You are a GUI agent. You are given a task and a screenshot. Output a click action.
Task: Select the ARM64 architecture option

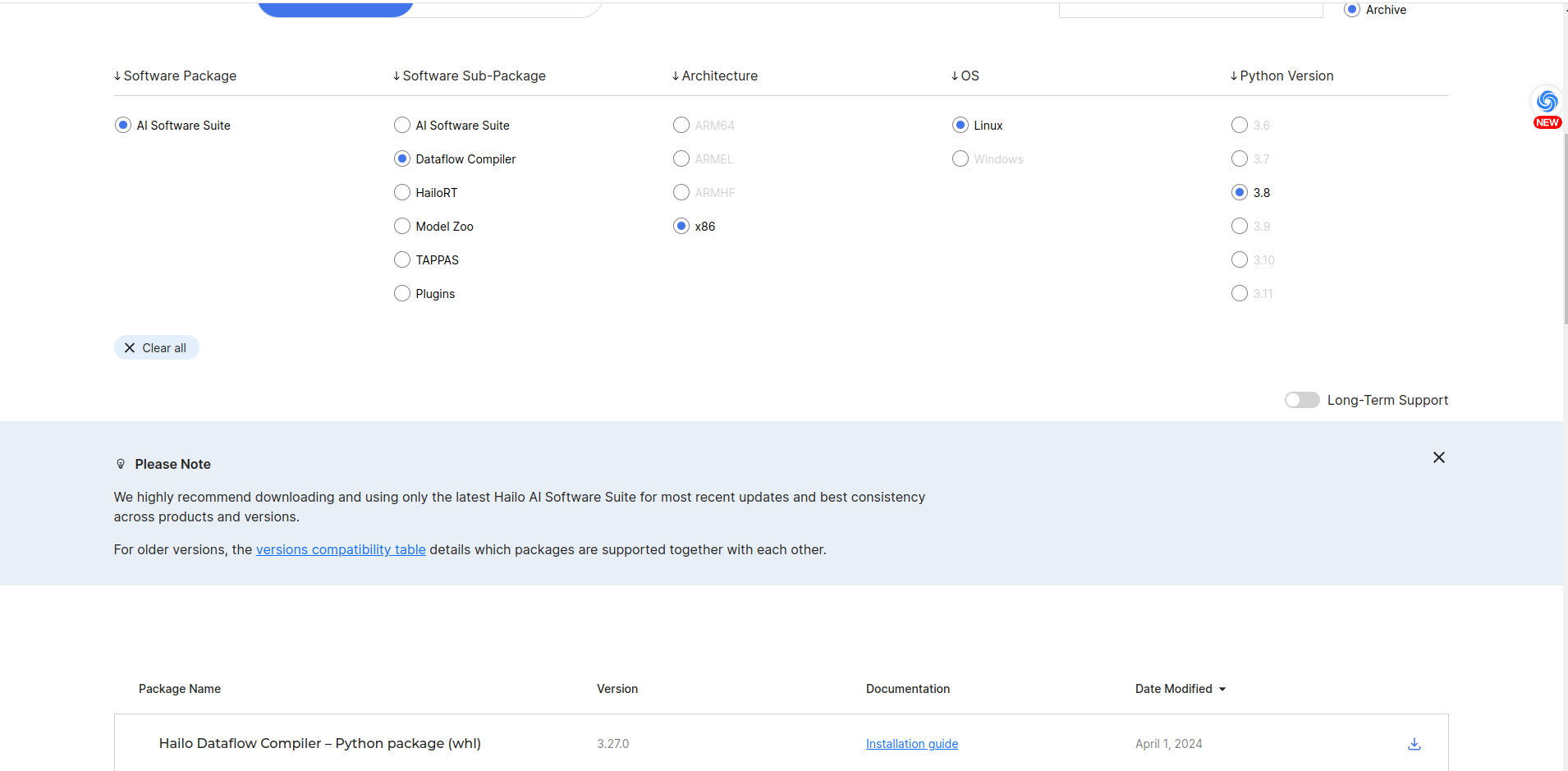tap(681, 125)
